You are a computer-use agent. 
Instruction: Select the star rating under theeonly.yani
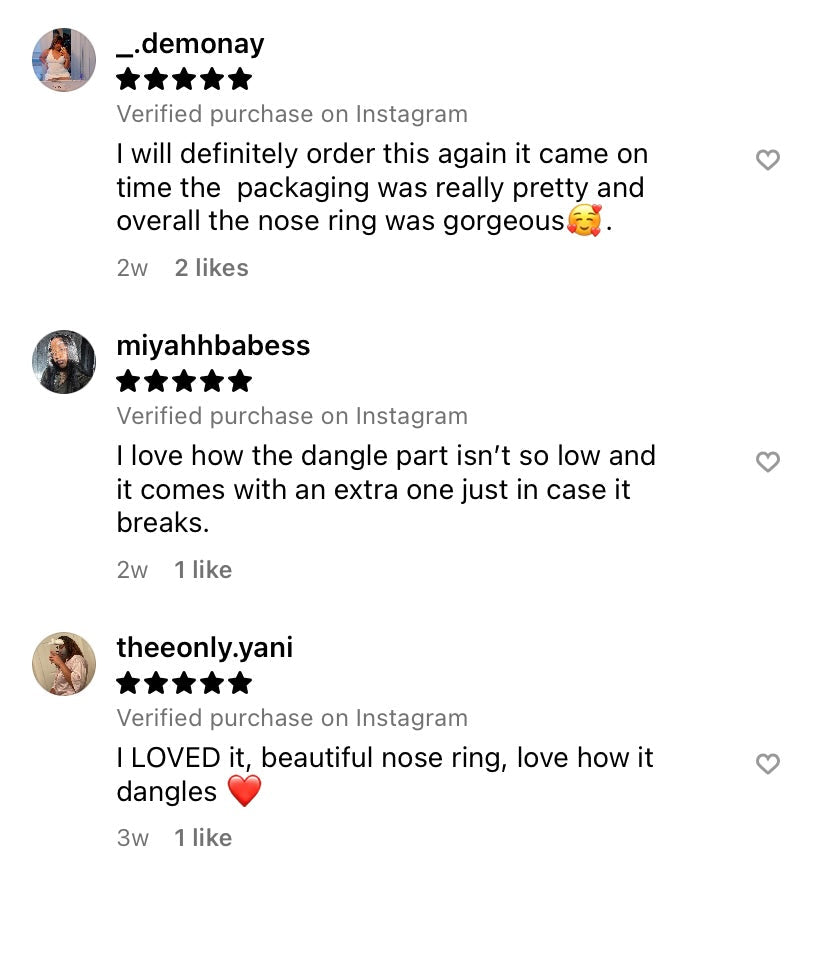point(184,683)
